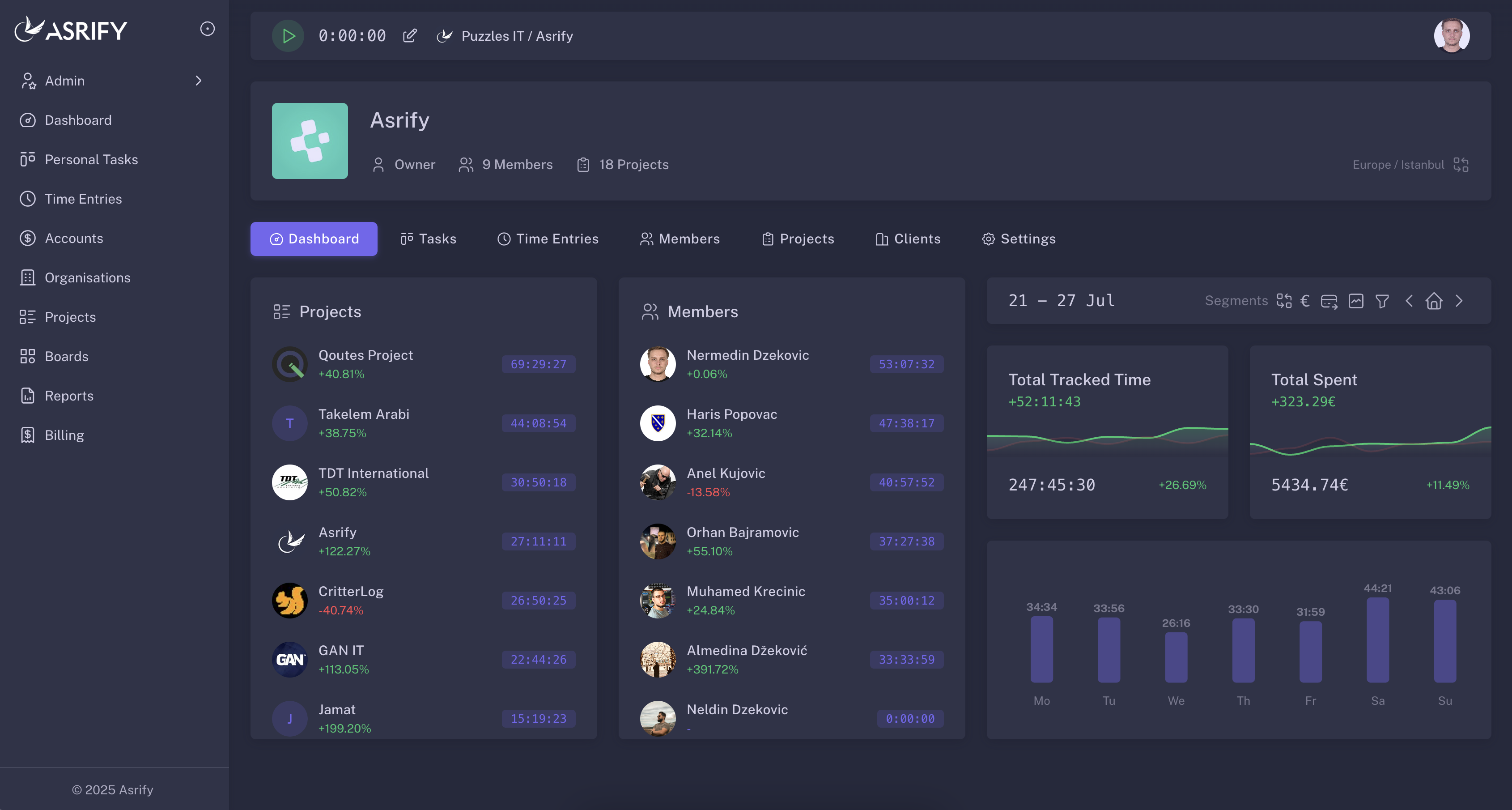The image size is (1512, 810).
Task: Select the Dashboard tab
Action: pos(314,239)
